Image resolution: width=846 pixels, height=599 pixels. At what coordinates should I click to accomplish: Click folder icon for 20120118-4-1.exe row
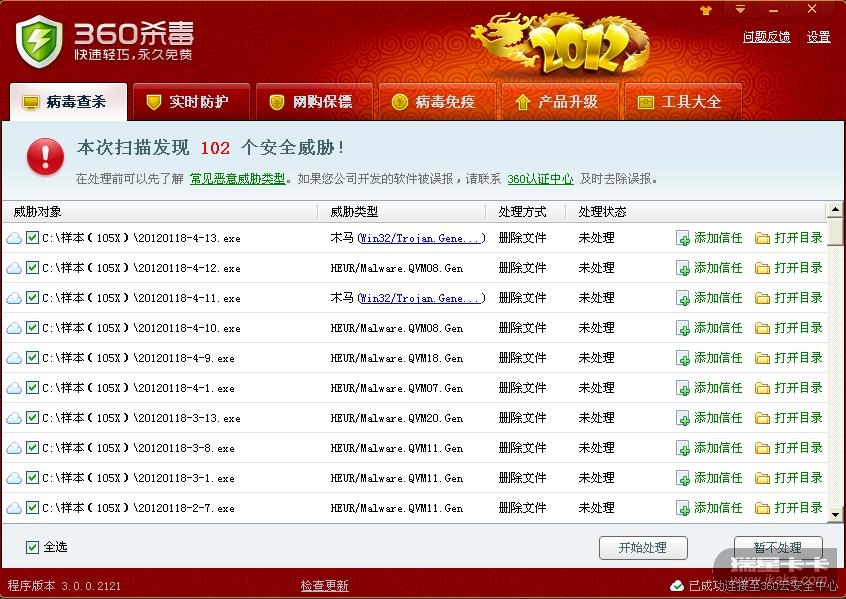click(762, 388)
